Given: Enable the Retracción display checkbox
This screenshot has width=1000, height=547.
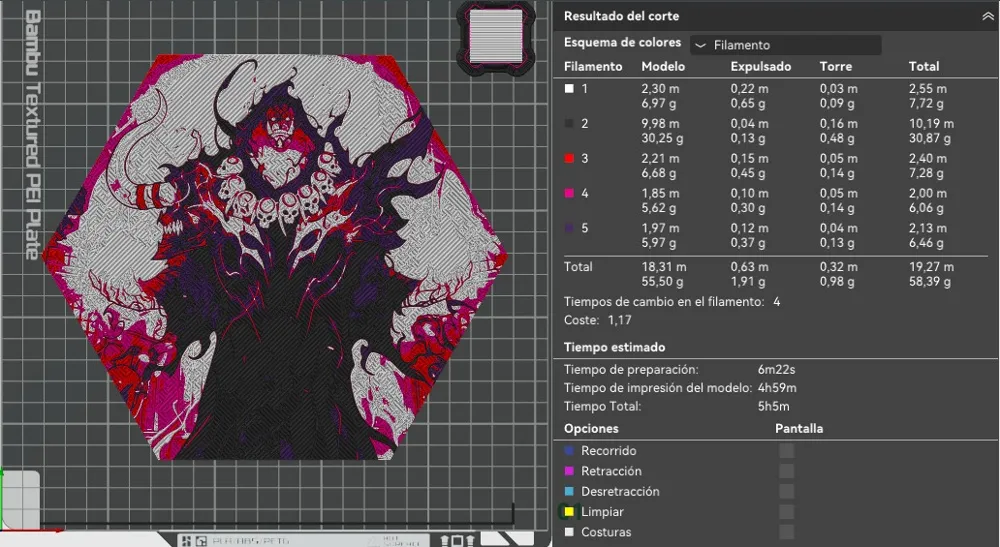Looking at the screenshot, I should click(x=786, y=471).
